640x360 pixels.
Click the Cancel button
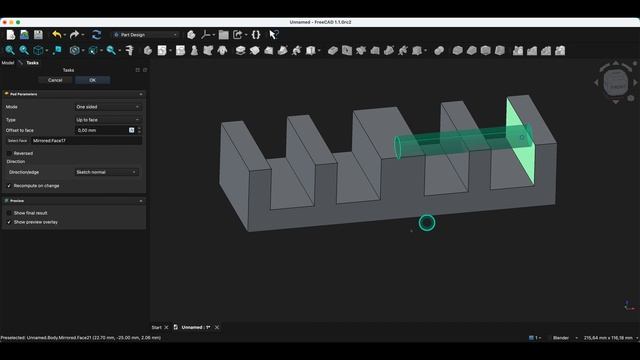tap(55, 80)
